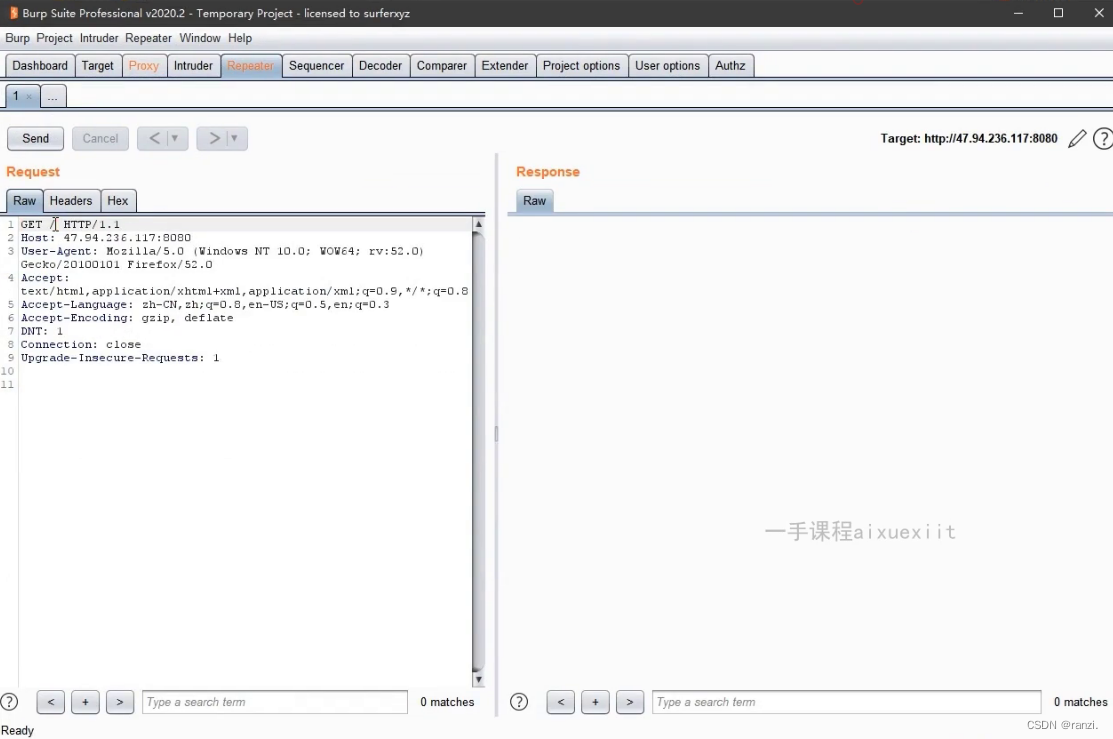Open back history dropdown arrow
The width and height of the screenshot is (1113, 739).
pos(175,138)
